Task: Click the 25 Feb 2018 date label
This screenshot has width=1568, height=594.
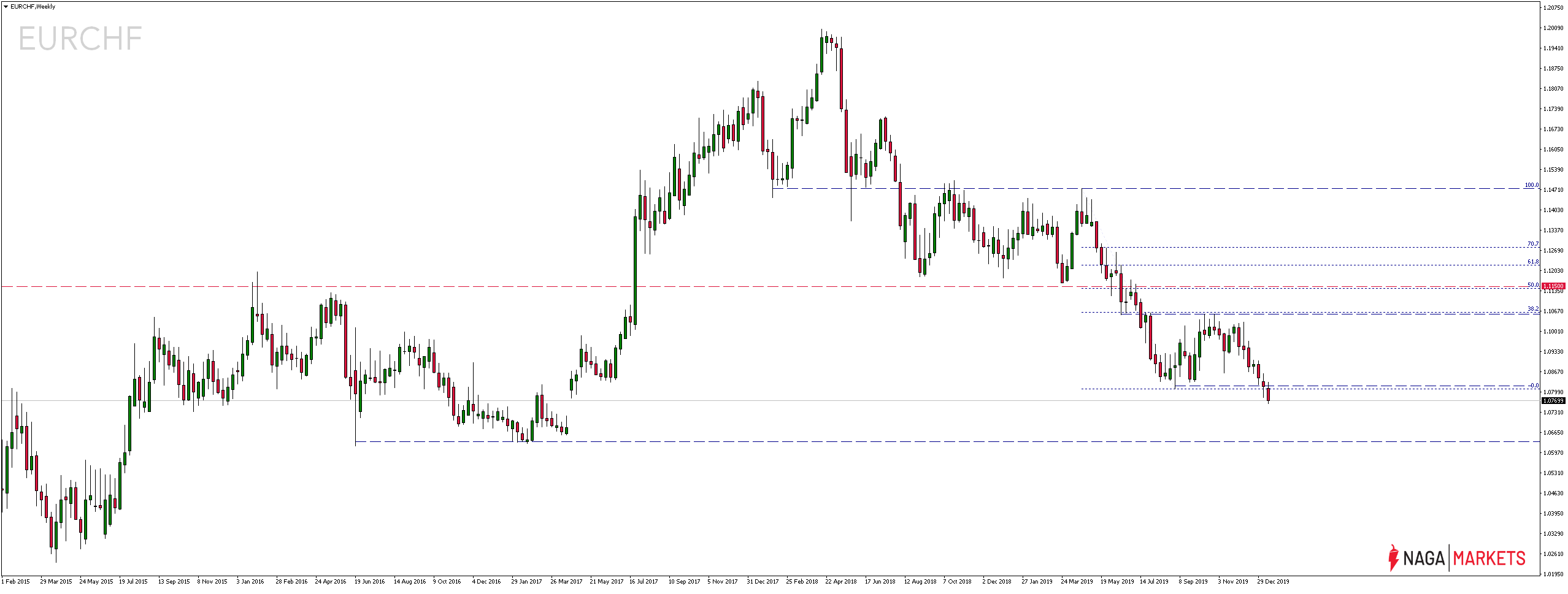Action: (x=802, y=582)
